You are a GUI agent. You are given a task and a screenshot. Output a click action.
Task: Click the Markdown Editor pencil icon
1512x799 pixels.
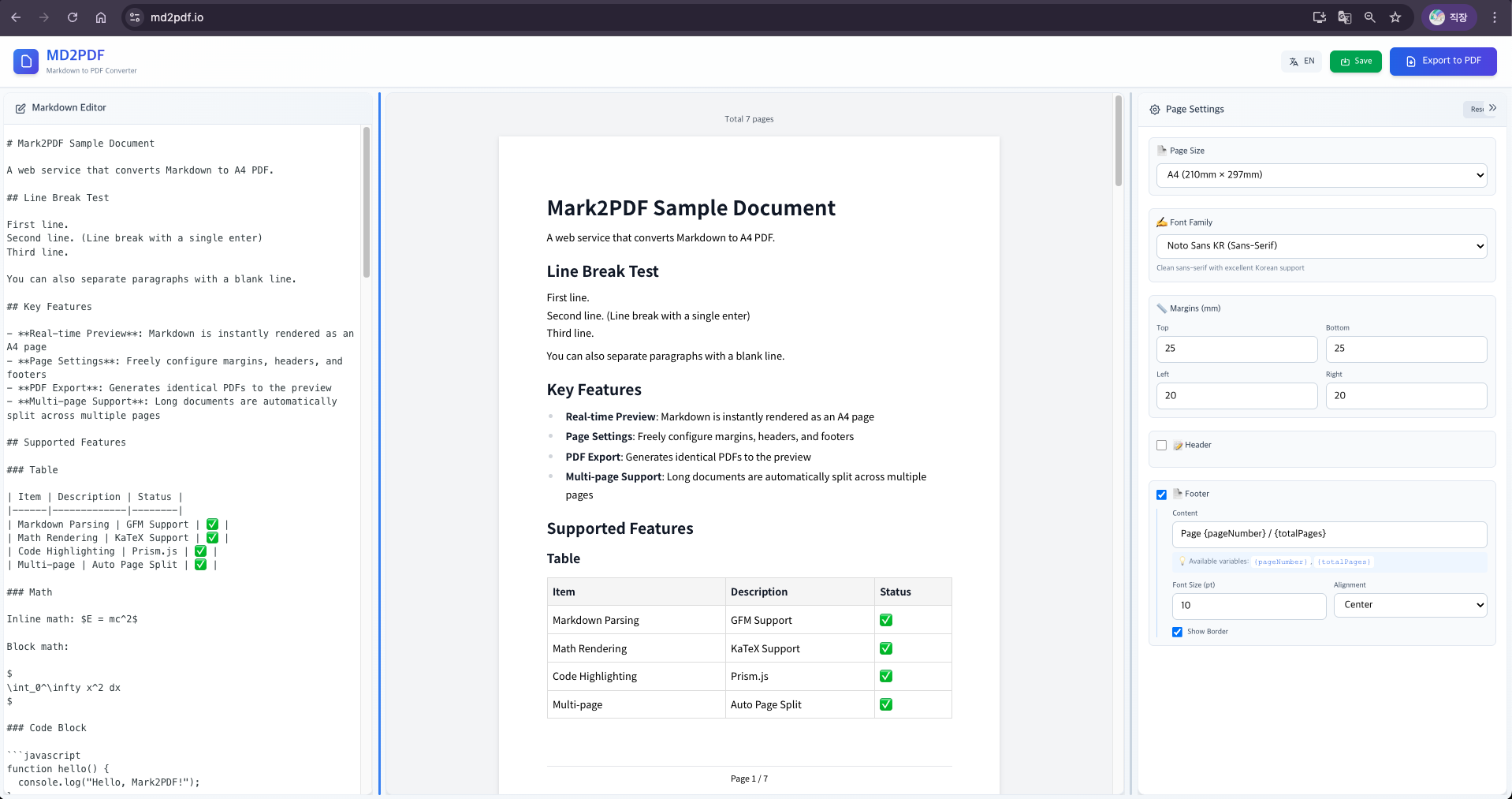tap(20, 108)
